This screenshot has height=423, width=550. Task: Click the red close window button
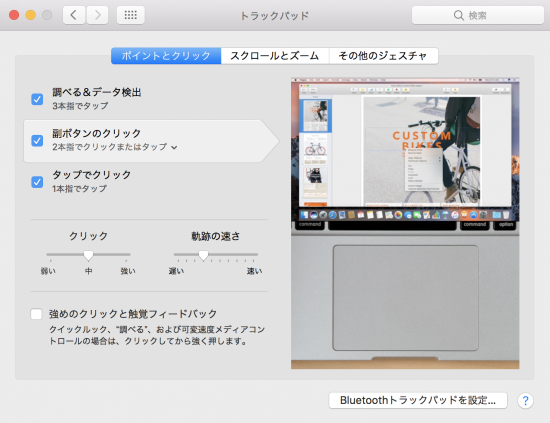[14, 15]
